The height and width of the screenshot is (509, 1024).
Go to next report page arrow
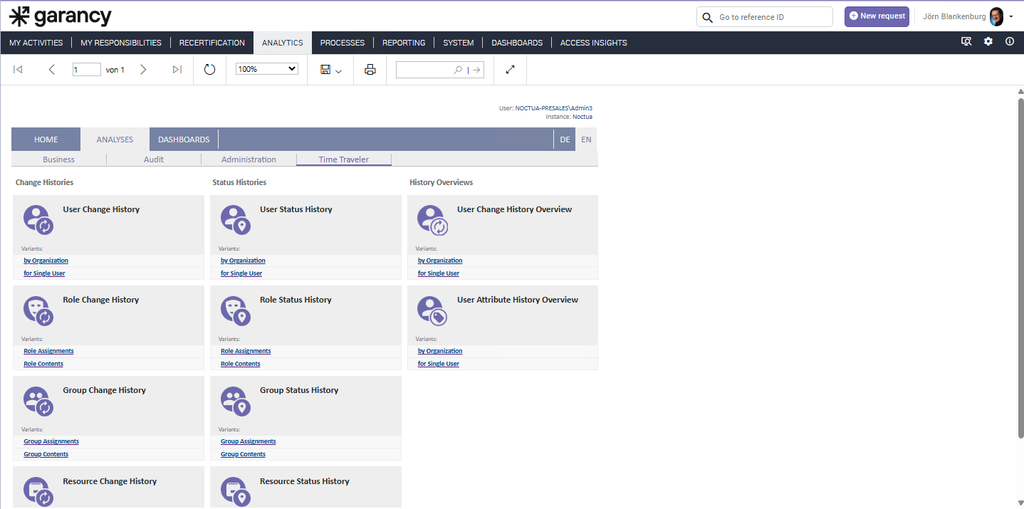[x=144, y=69]
